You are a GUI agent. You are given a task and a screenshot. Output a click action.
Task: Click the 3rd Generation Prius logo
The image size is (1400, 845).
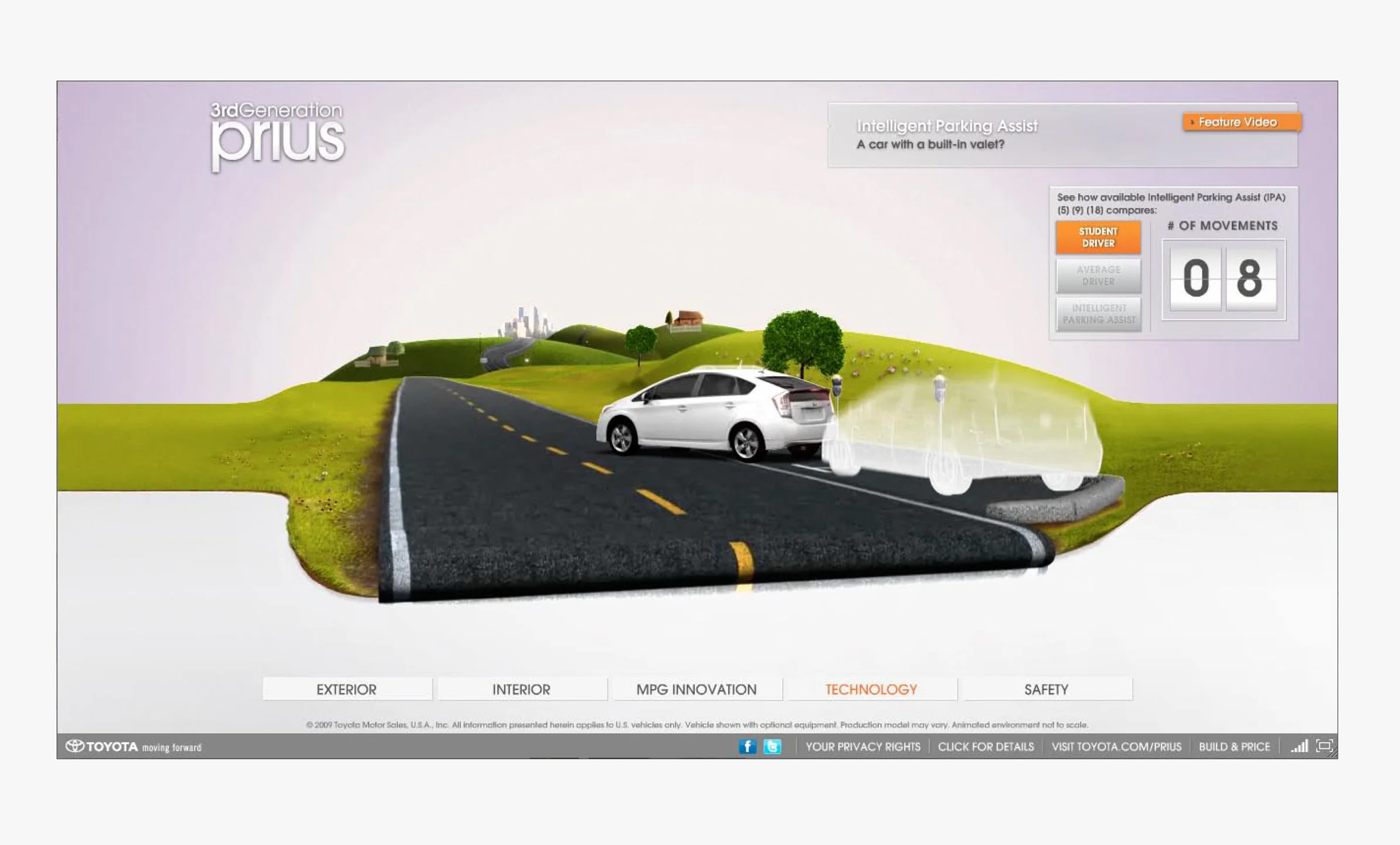click(x=278, y=137)
